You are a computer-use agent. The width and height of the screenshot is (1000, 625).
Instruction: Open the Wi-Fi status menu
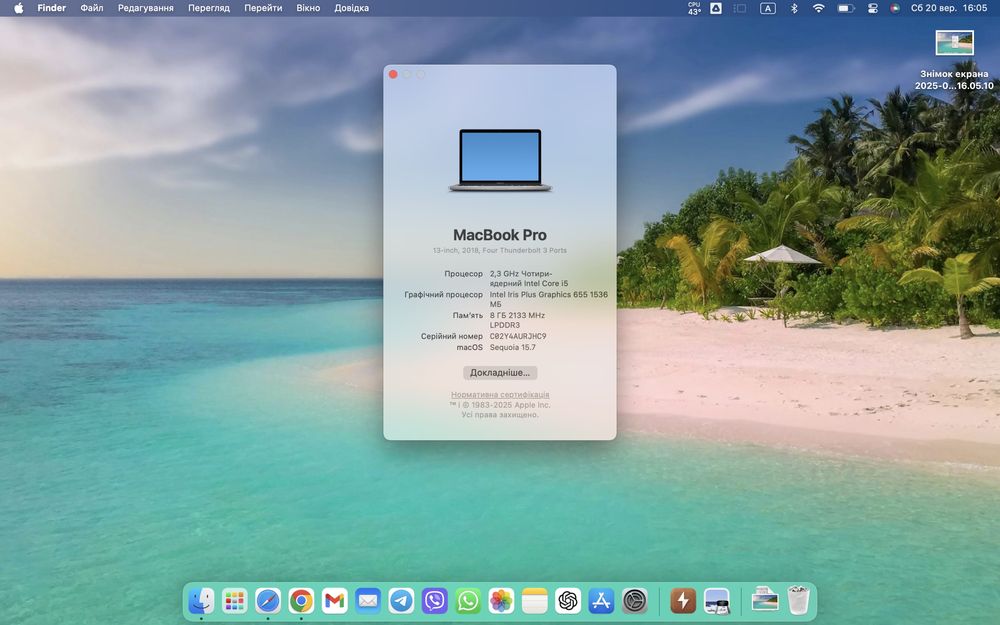[819, 8]
